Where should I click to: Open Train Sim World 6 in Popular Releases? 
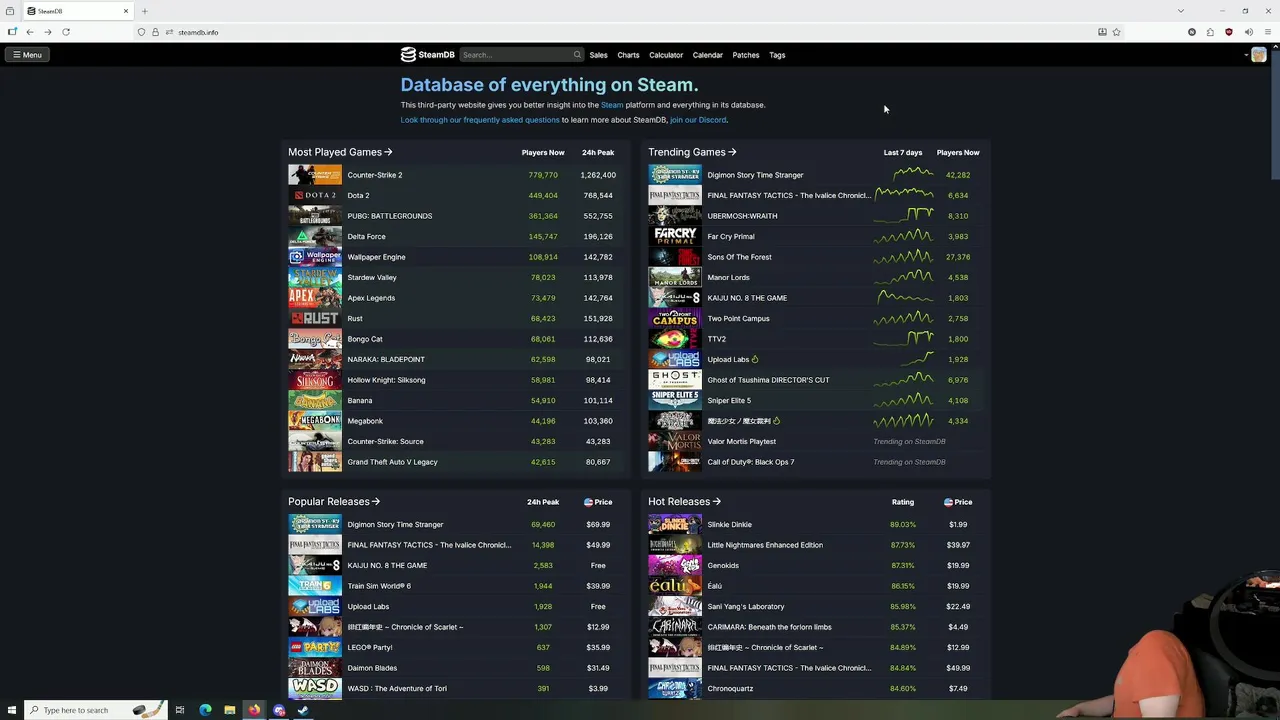379,586
